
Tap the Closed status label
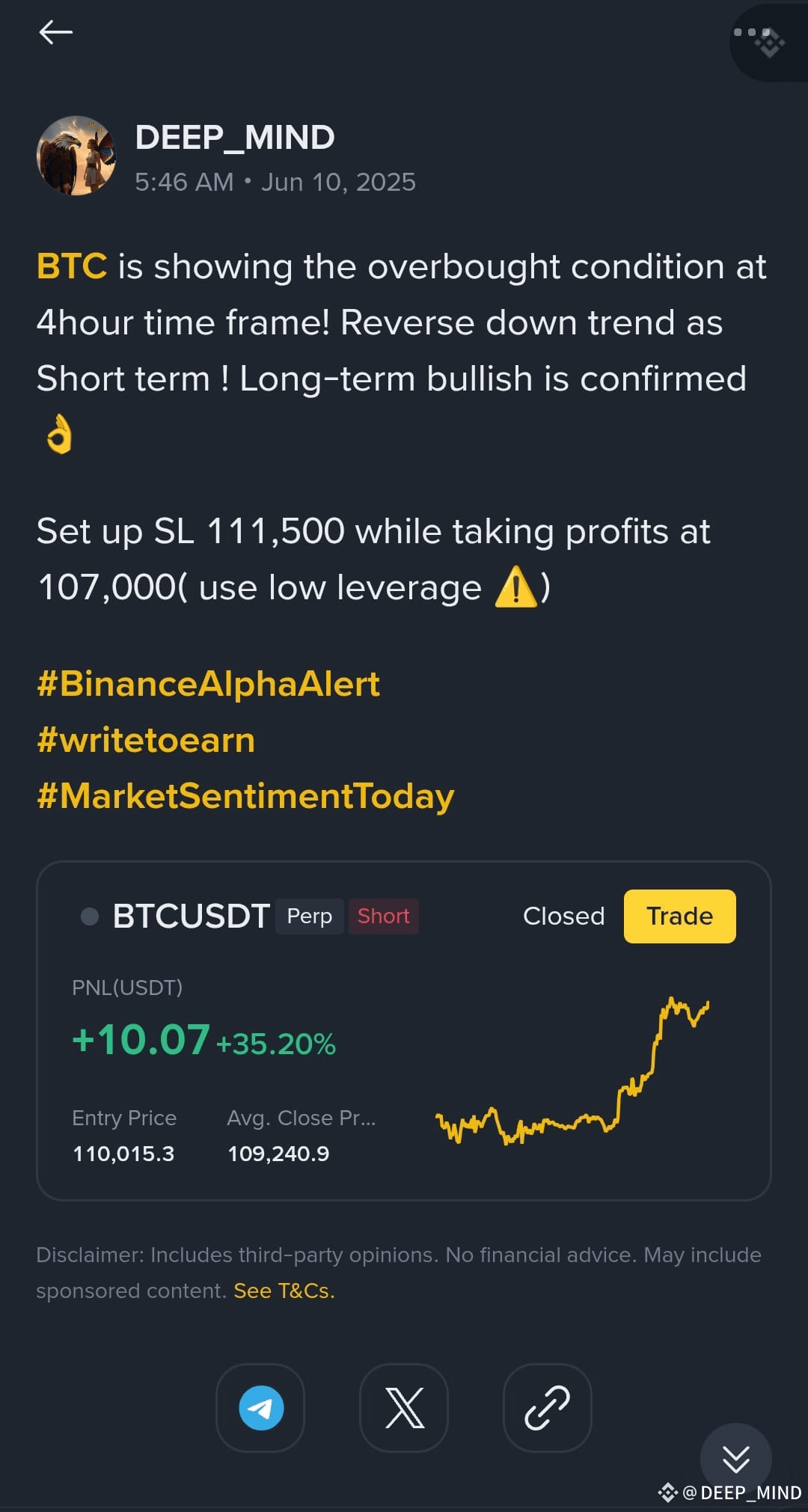[x=563, y=916]
